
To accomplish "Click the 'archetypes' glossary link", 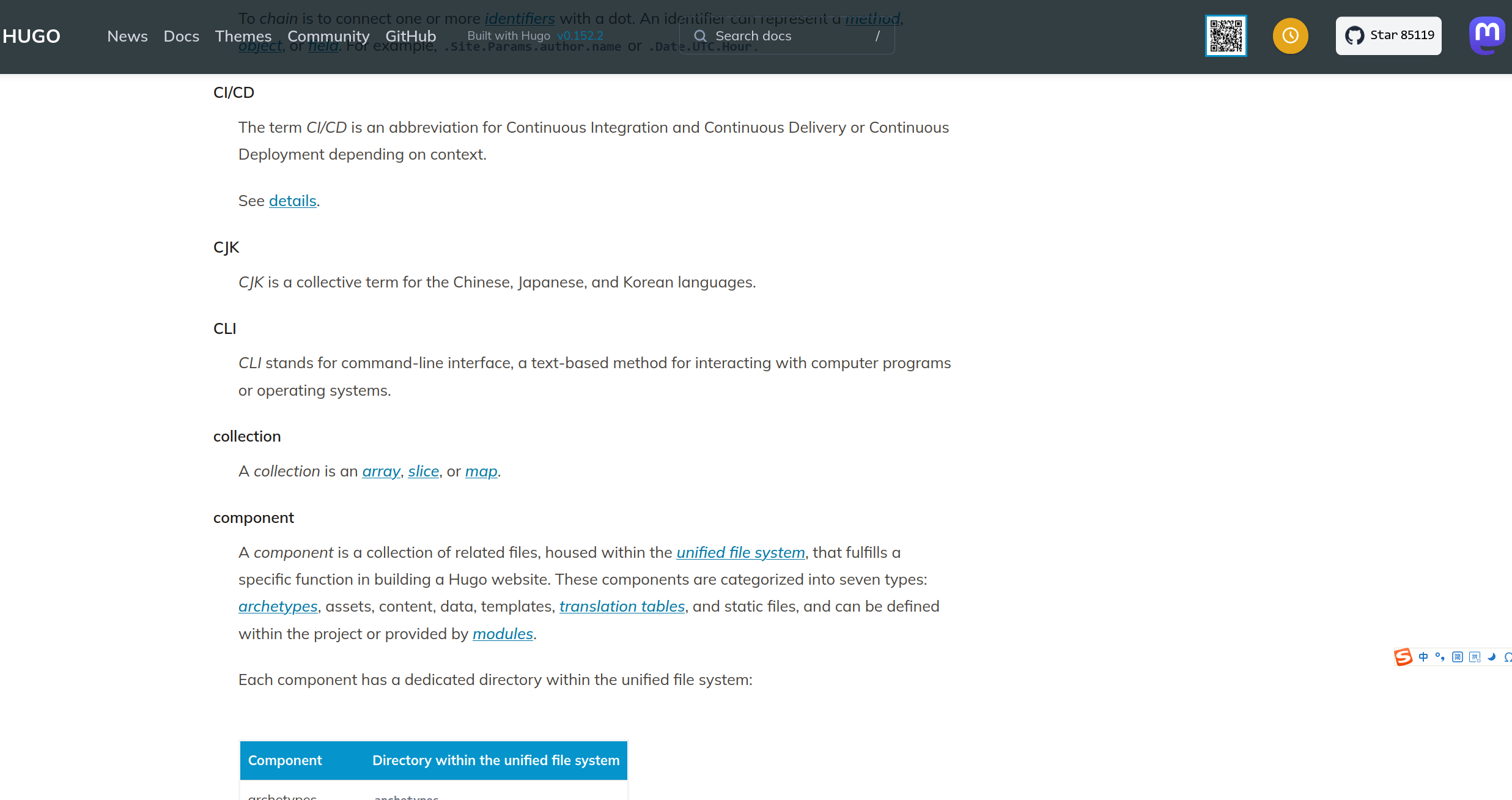I will point(278,606).
